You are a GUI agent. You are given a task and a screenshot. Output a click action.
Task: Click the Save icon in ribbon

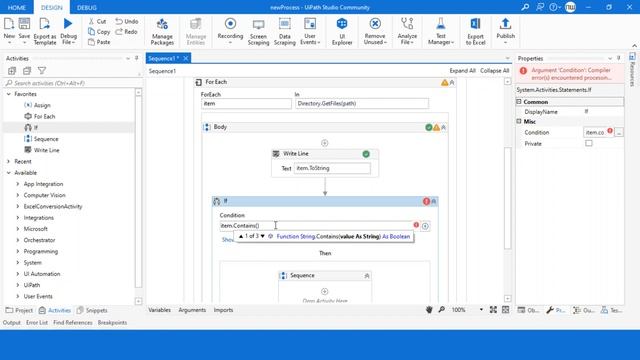[x=24, y=24]
